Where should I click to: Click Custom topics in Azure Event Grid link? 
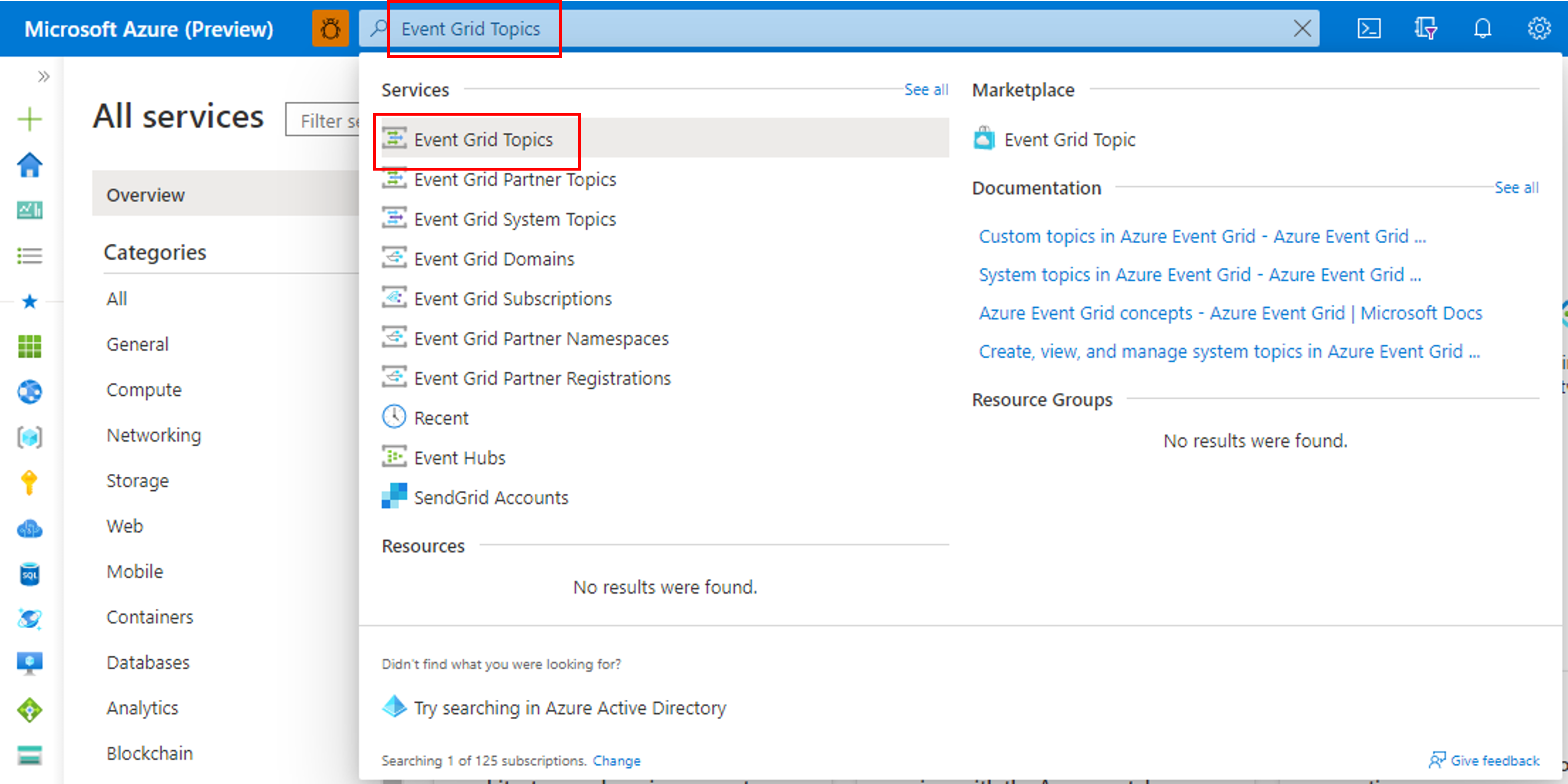tap(1200, 235)
